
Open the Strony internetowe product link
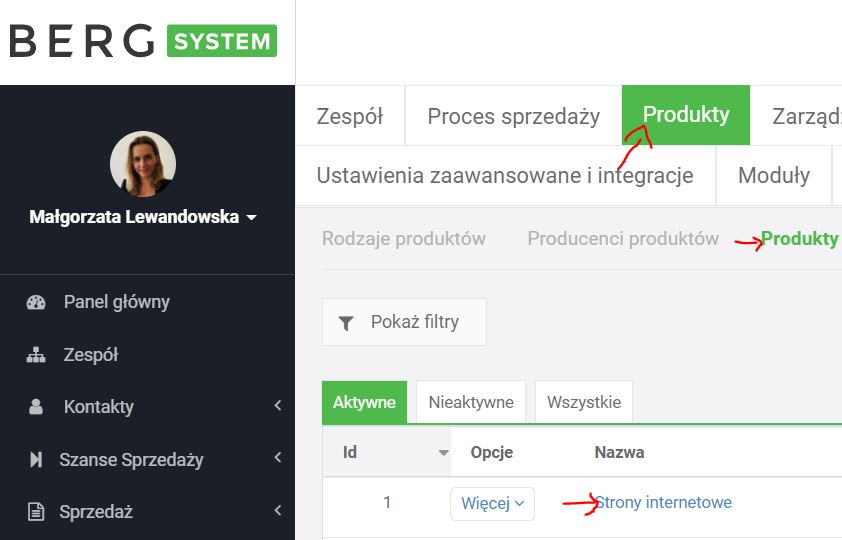(x=663, y=502)
